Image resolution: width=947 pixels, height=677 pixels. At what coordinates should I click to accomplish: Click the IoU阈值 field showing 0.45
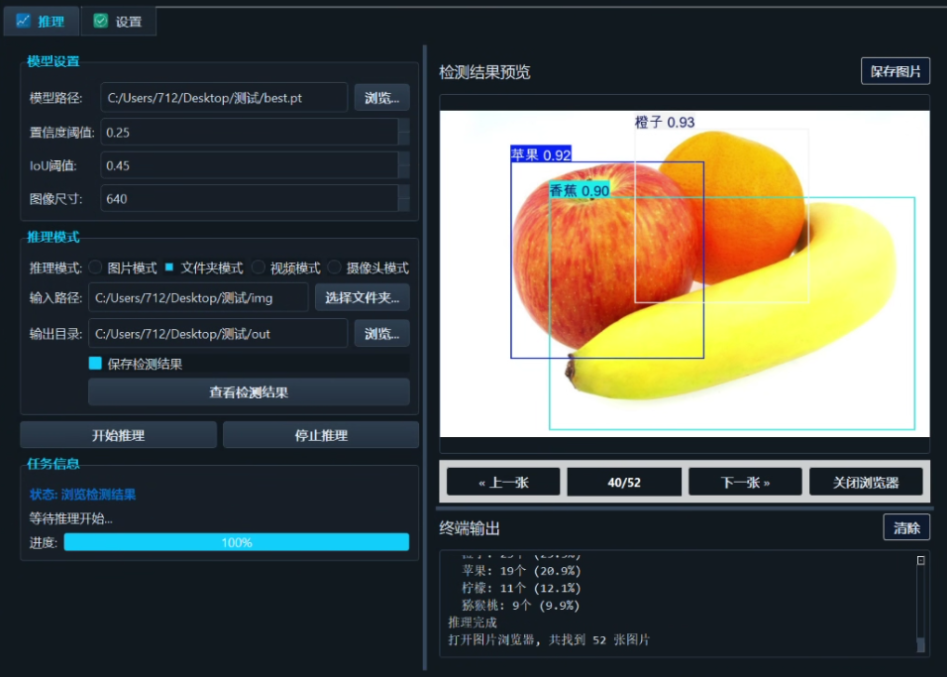(249, 165)
